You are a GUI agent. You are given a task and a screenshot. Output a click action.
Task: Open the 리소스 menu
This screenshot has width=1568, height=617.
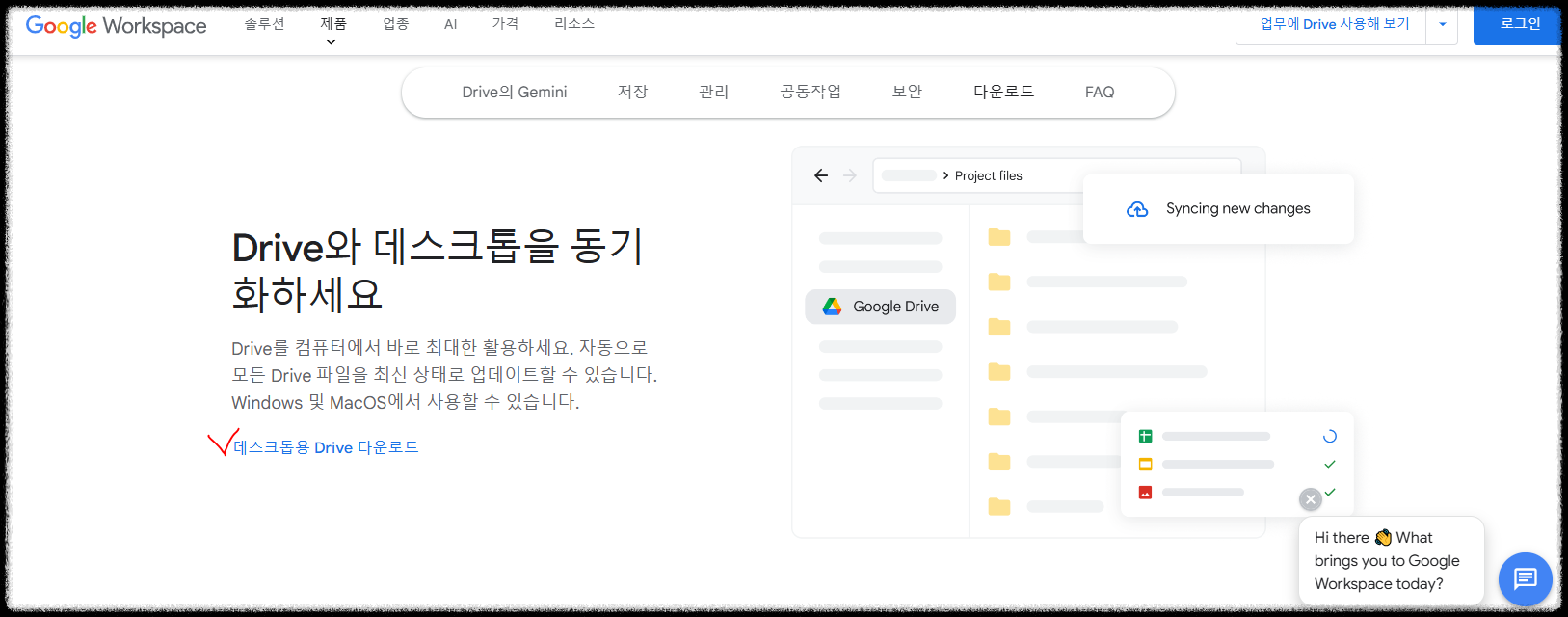tap(574, 24)
